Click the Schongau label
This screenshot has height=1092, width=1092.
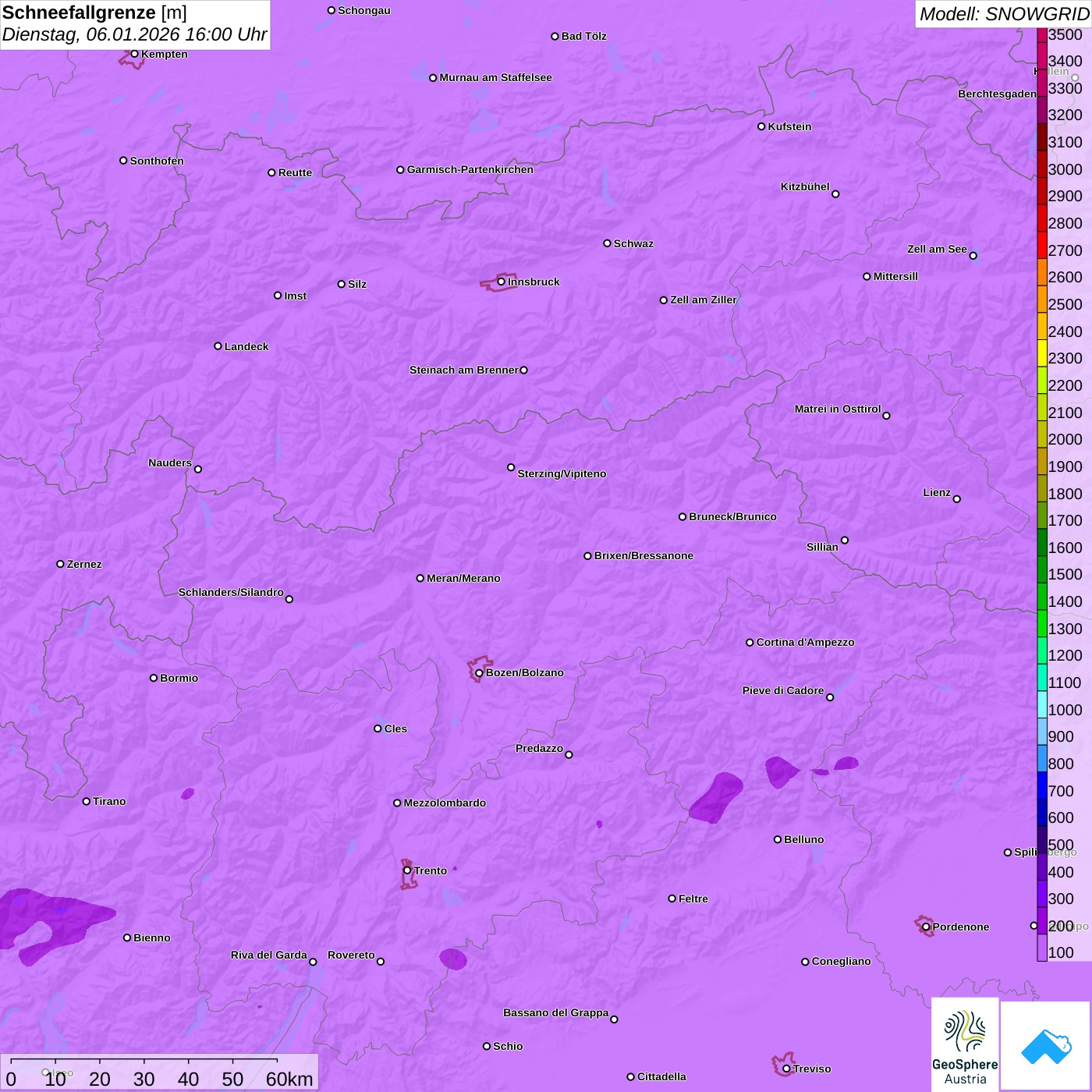tap(364, 10)
